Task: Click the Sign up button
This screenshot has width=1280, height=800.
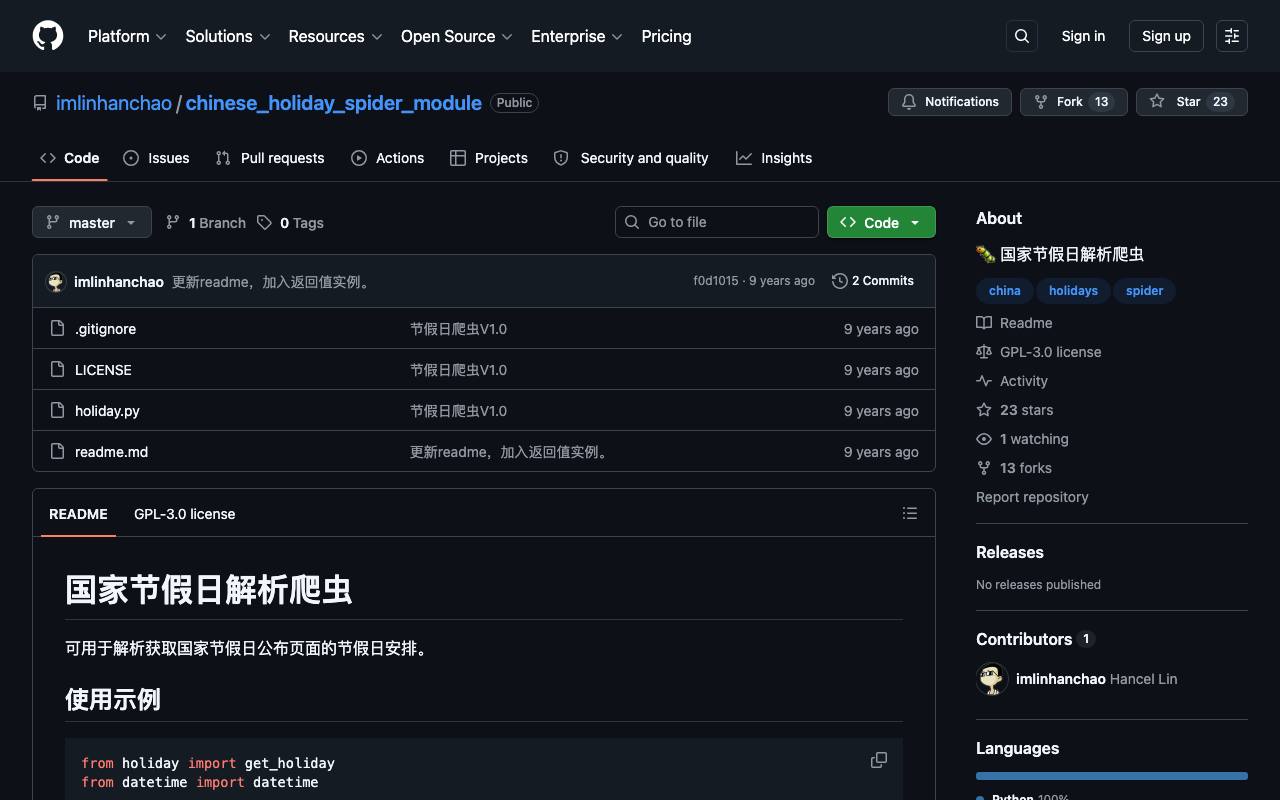Action: 1166,36
